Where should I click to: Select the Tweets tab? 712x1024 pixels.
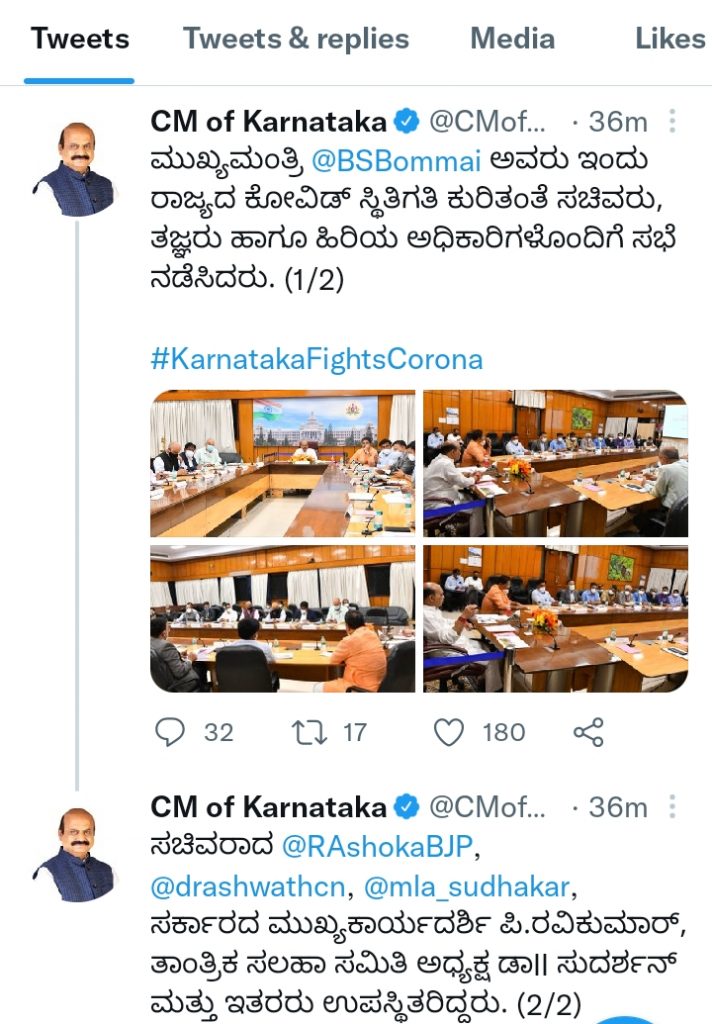[80, 38]
